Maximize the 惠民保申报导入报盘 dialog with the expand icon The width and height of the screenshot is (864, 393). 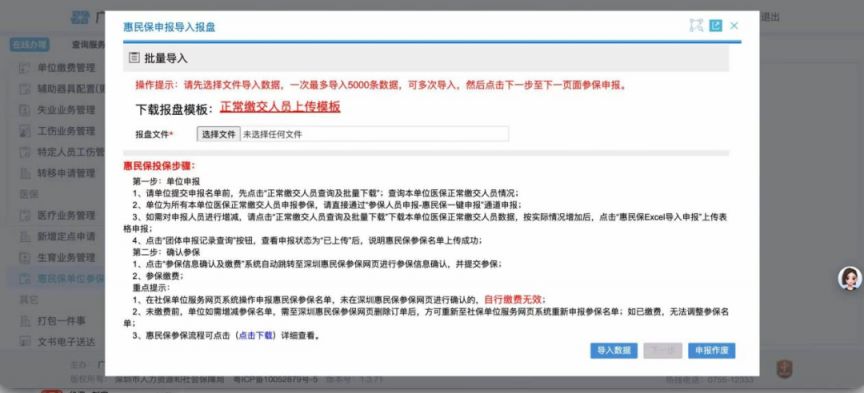(x=696, y=25)
